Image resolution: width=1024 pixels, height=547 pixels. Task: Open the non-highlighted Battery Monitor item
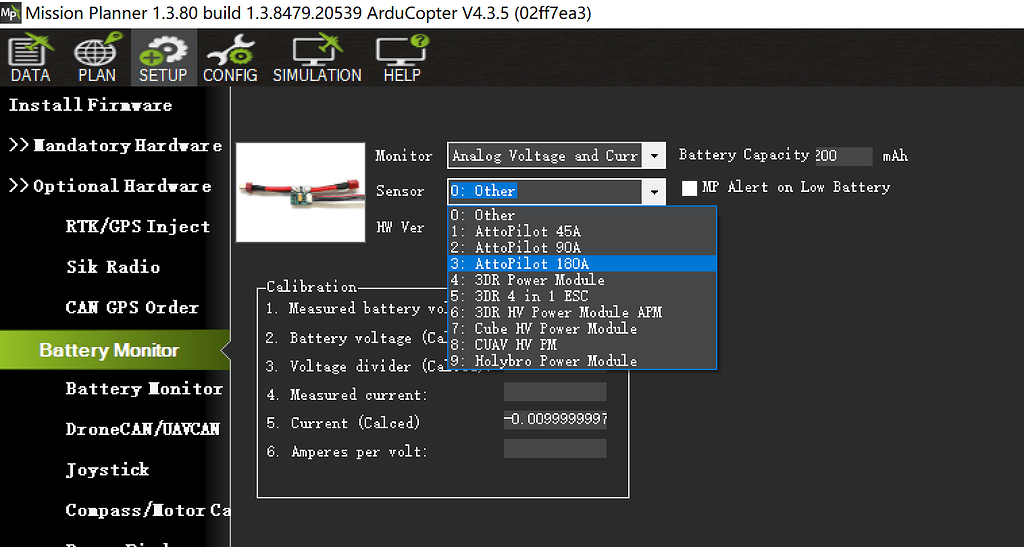point(144,389)
